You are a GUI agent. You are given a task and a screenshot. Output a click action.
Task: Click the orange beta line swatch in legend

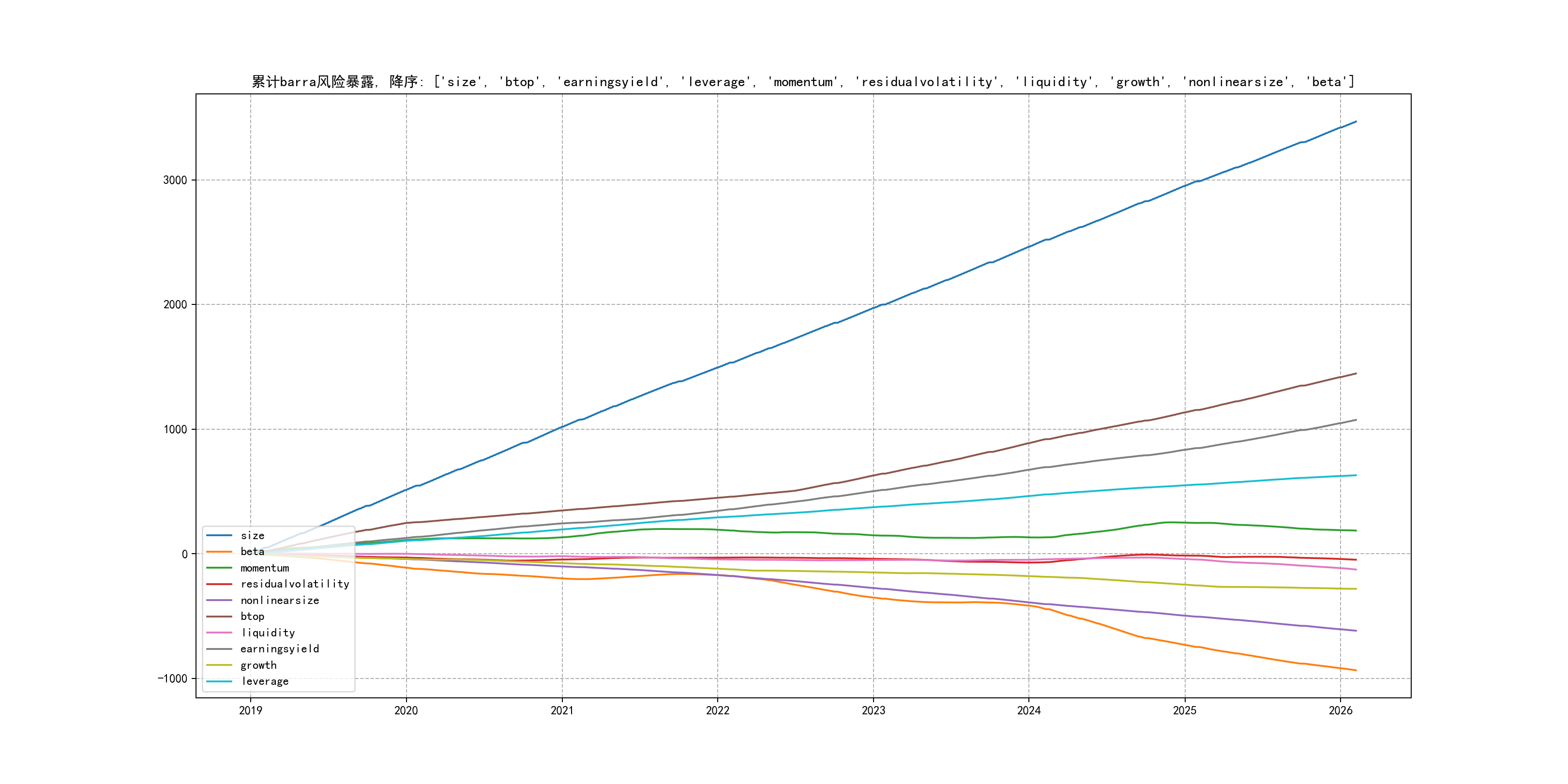point(219,552)
